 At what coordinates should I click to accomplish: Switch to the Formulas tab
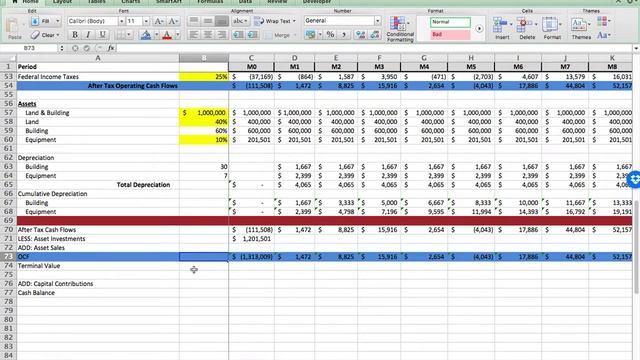coord(210,2)
